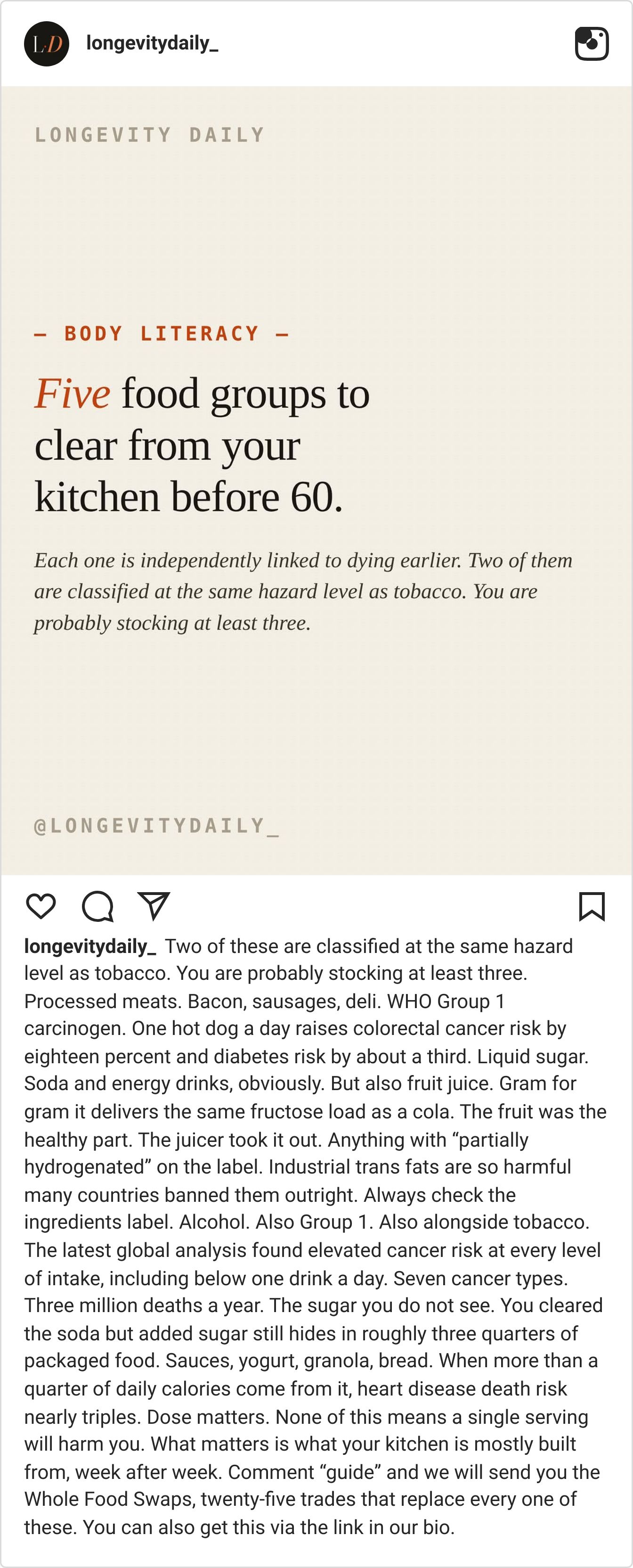The width and height of the screenshot is (633, 1568).
Task: Click the orange BODY LITERACY label
Action: (162, 334)
